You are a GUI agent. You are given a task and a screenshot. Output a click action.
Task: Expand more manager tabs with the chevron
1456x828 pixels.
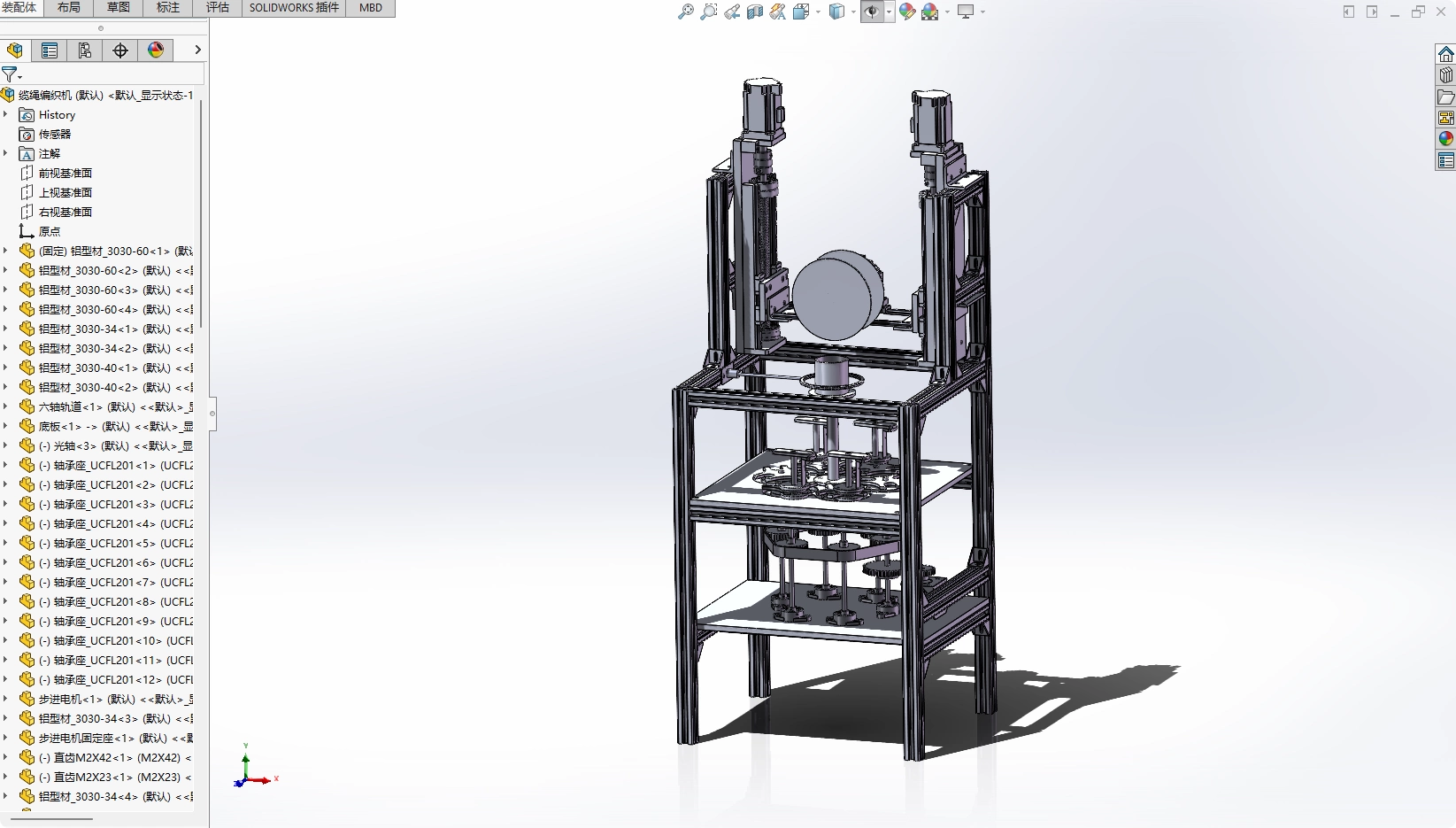pyautogui.click(x=197, y=50)
